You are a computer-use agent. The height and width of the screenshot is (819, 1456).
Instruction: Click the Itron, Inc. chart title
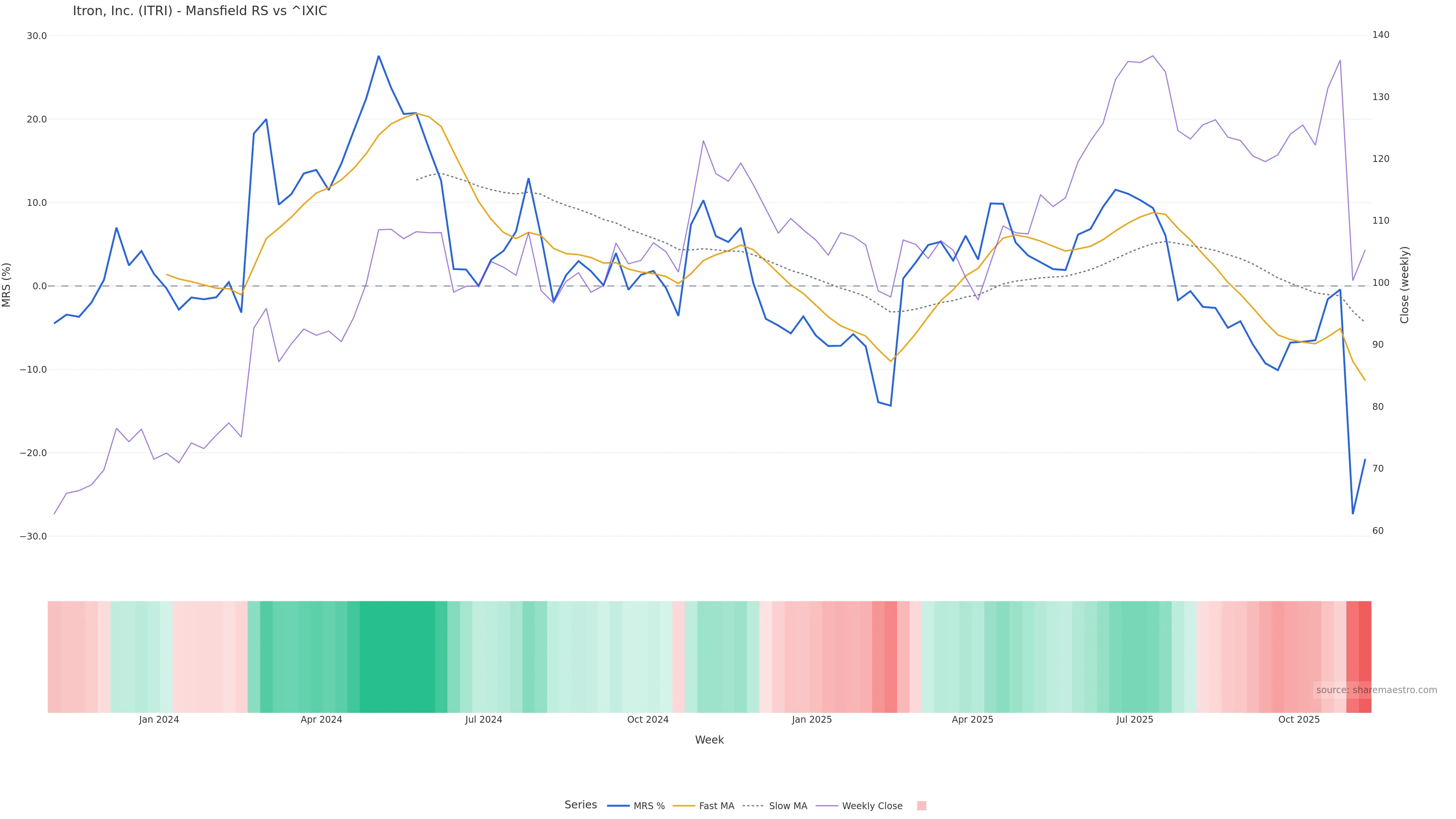pos(199,11)
